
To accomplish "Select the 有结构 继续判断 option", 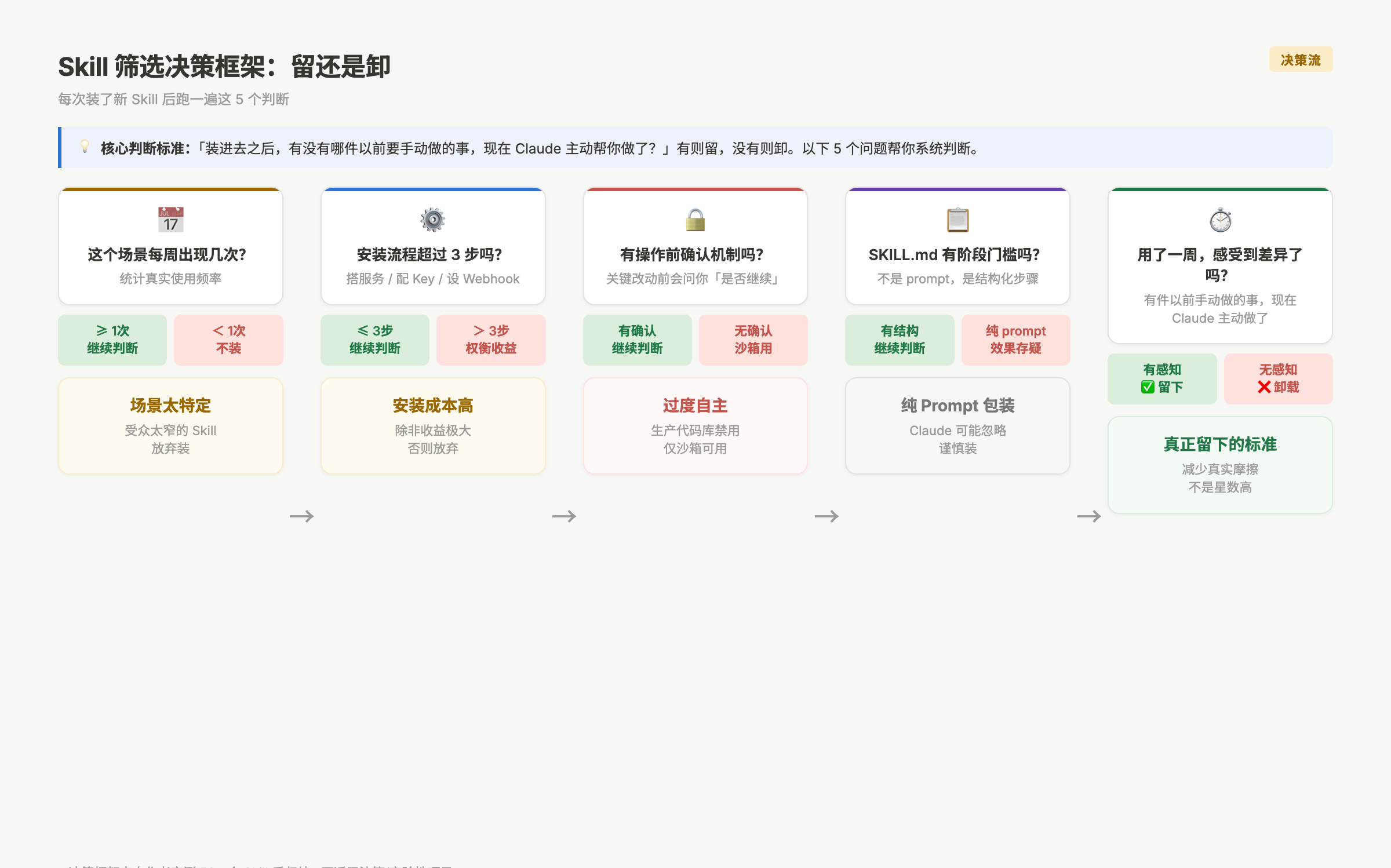I will 900,340.
